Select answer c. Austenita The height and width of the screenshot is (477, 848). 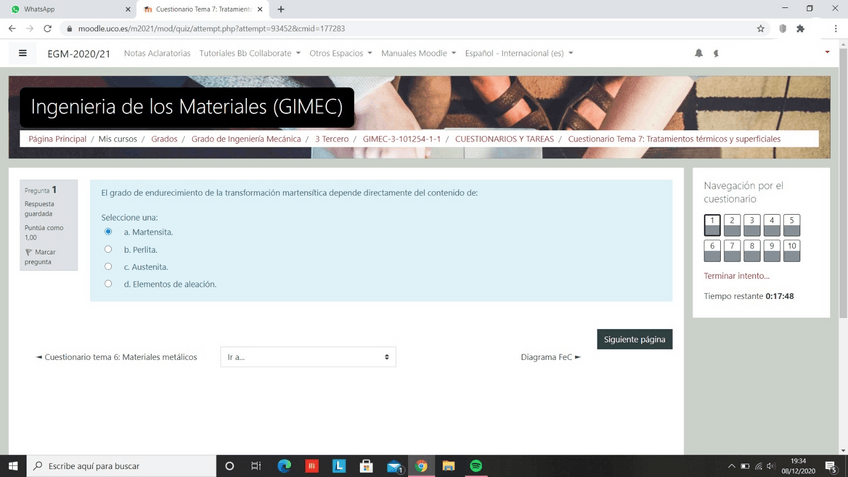click(x=108, y=267)
